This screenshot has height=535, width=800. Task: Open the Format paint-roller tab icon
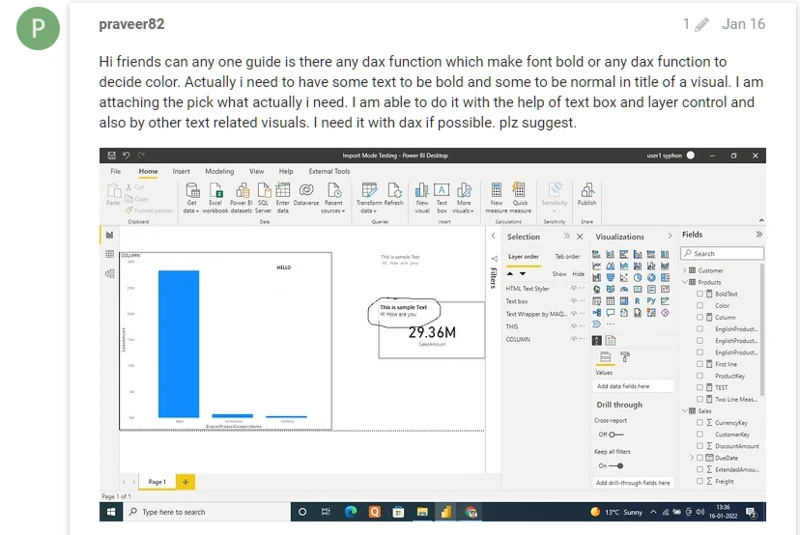point(624,357)
